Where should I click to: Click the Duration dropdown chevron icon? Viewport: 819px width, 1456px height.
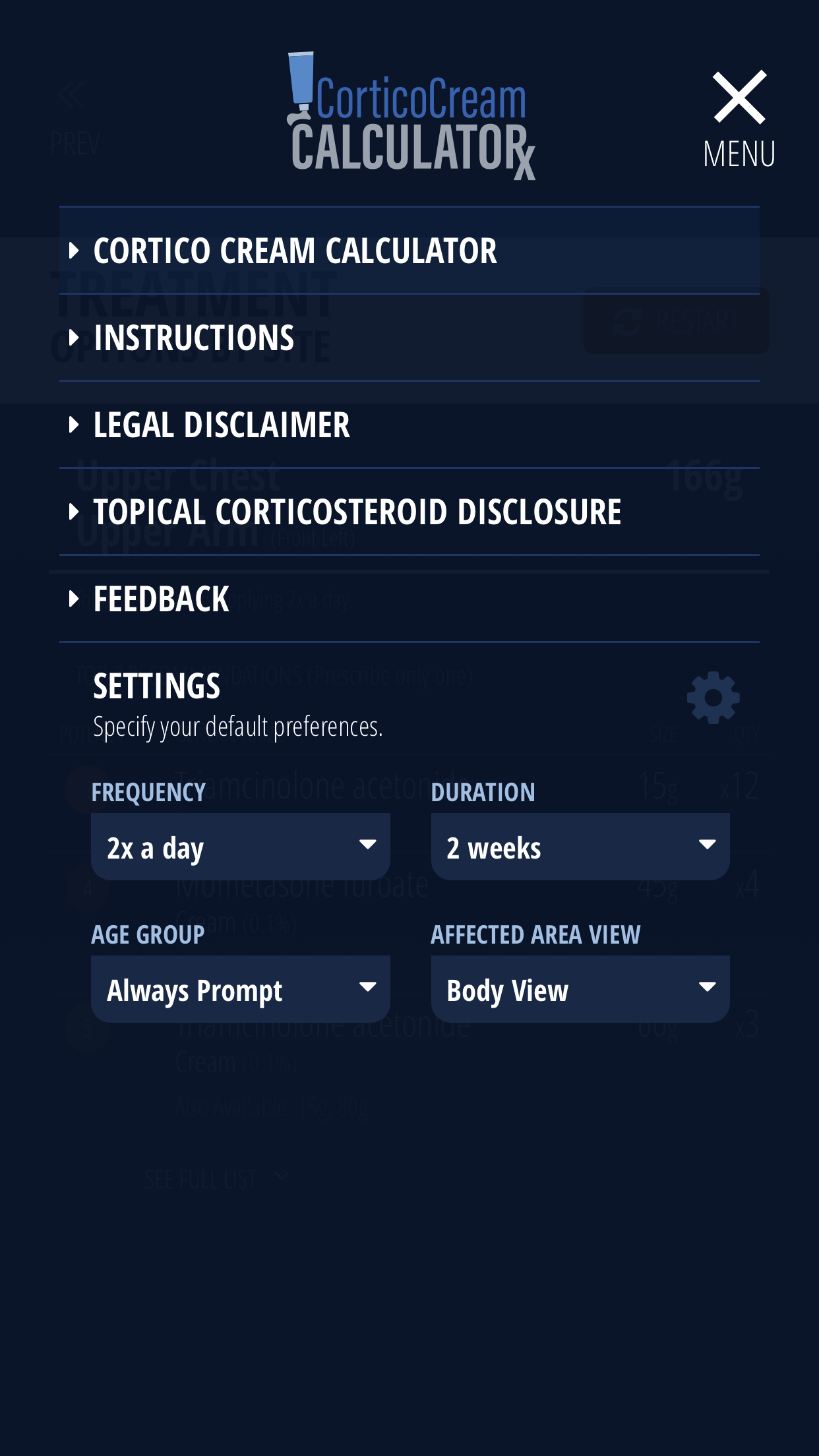click(708, 845)
